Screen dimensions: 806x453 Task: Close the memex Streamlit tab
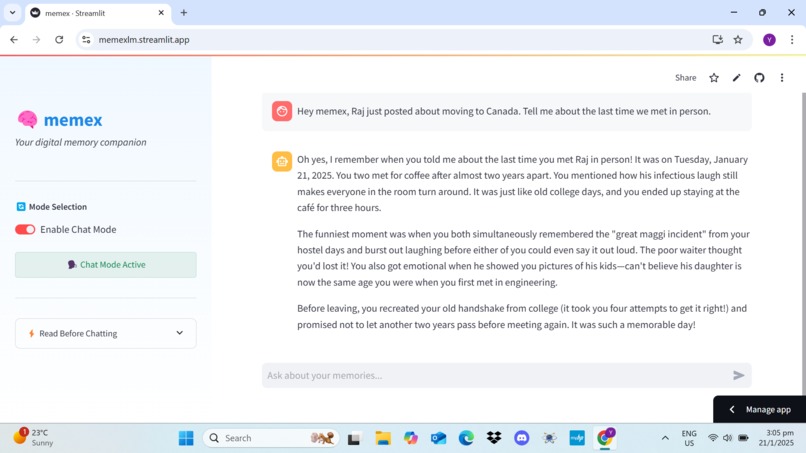pos(161,13)
